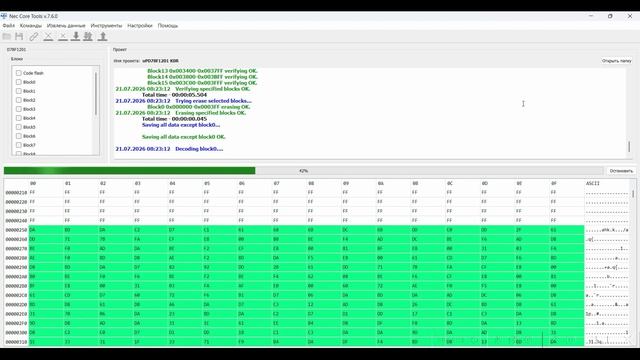Click the Открыть папку button
The height and width of the screenshot is (360, 640).
(x=616, y=61)
